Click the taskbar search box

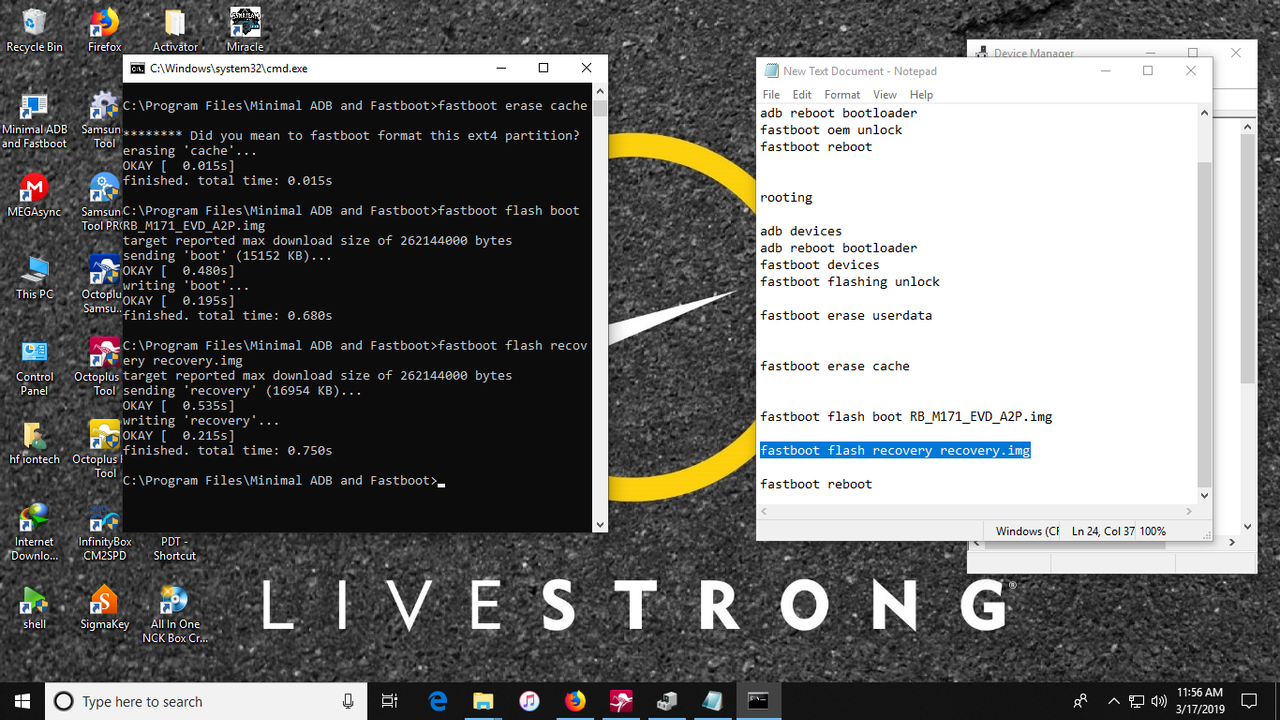200,701
